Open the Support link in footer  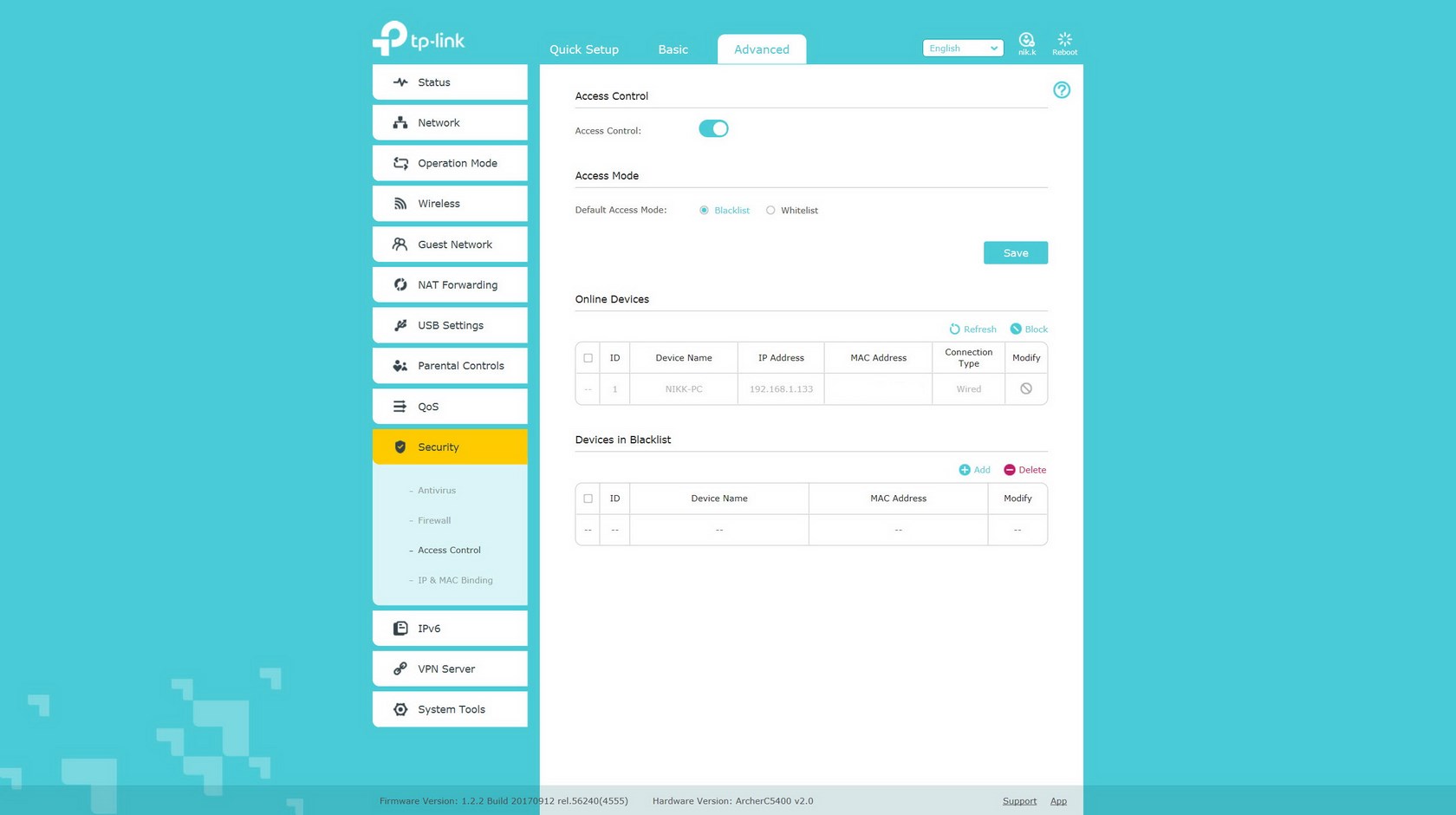[x=1019, y=801]
